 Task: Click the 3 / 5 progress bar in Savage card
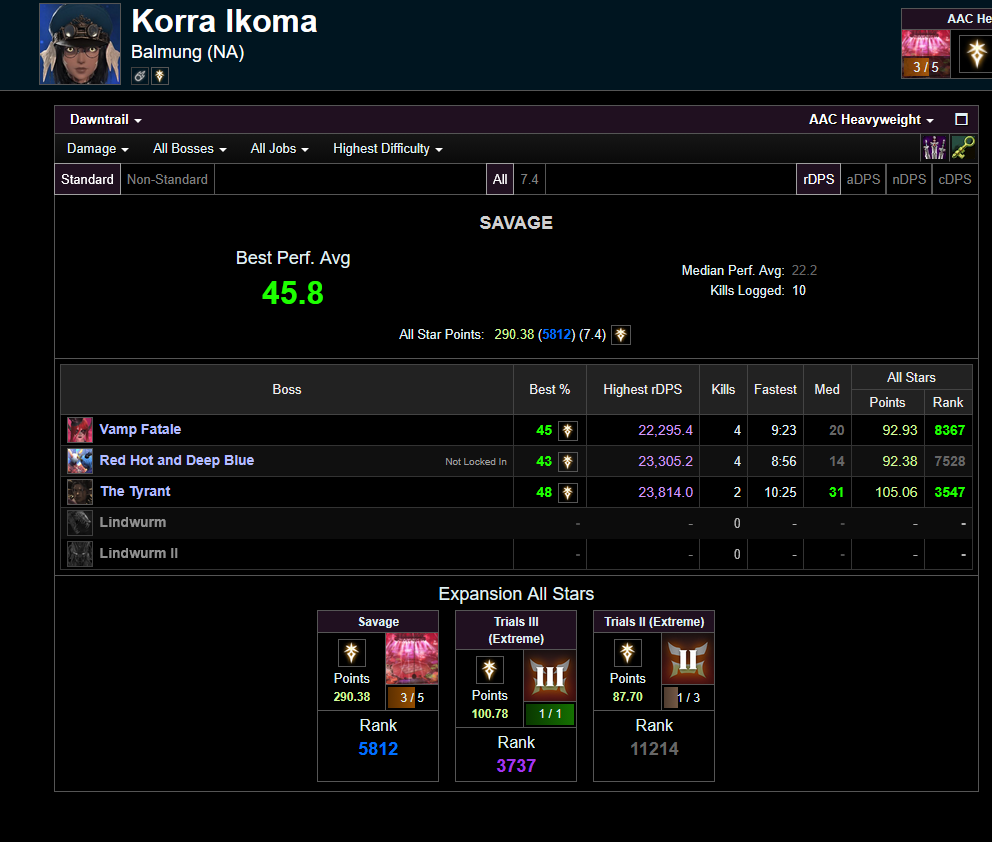click(412, 698)
